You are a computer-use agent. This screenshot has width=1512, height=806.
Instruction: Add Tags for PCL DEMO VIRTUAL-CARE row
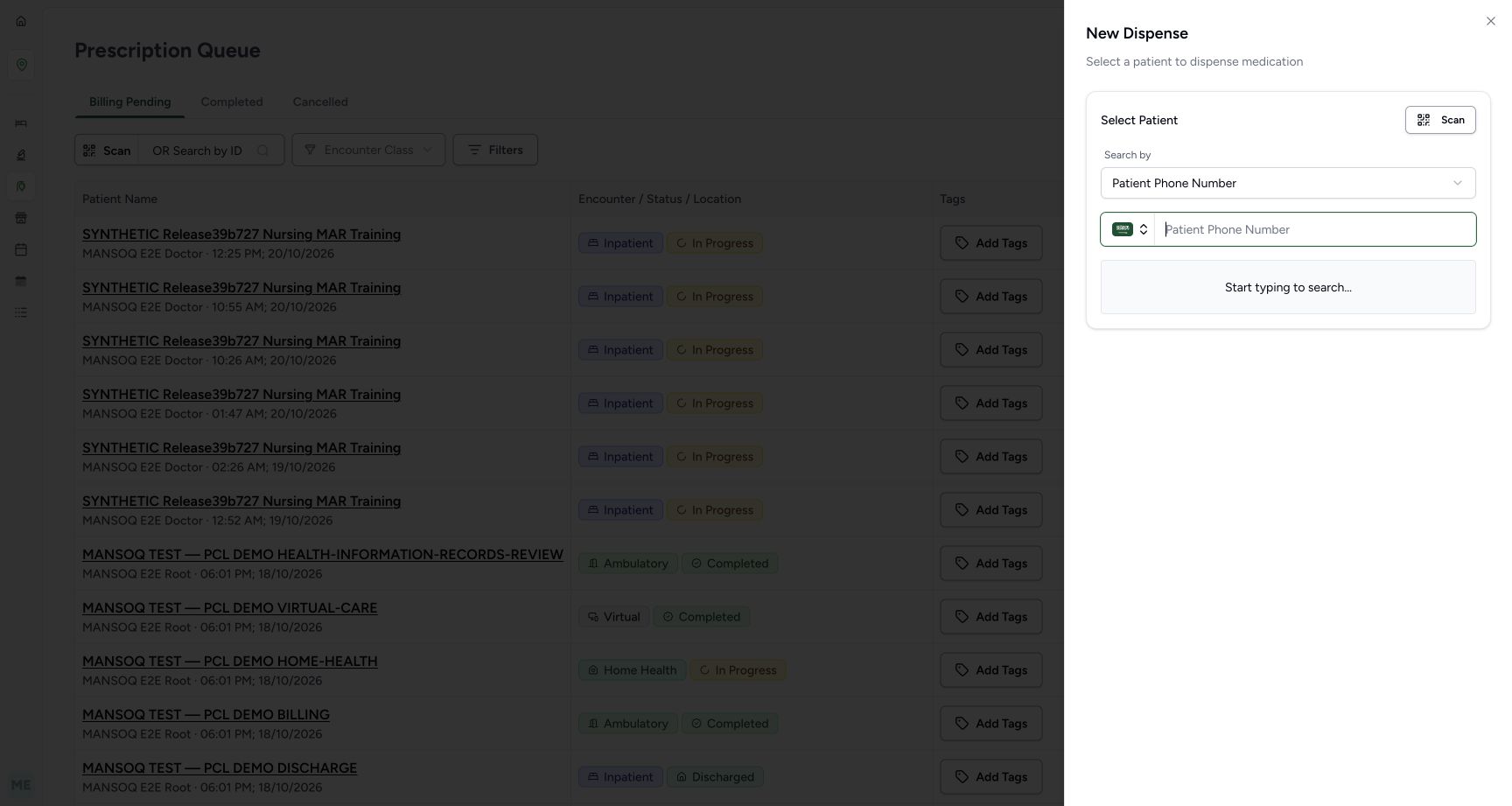[991, 617]
